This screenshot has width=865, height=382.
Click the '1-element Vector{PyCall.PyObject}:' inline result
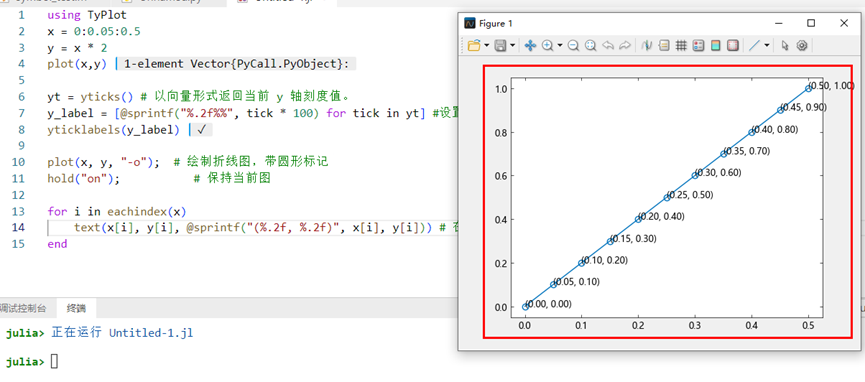pos(237,64)
